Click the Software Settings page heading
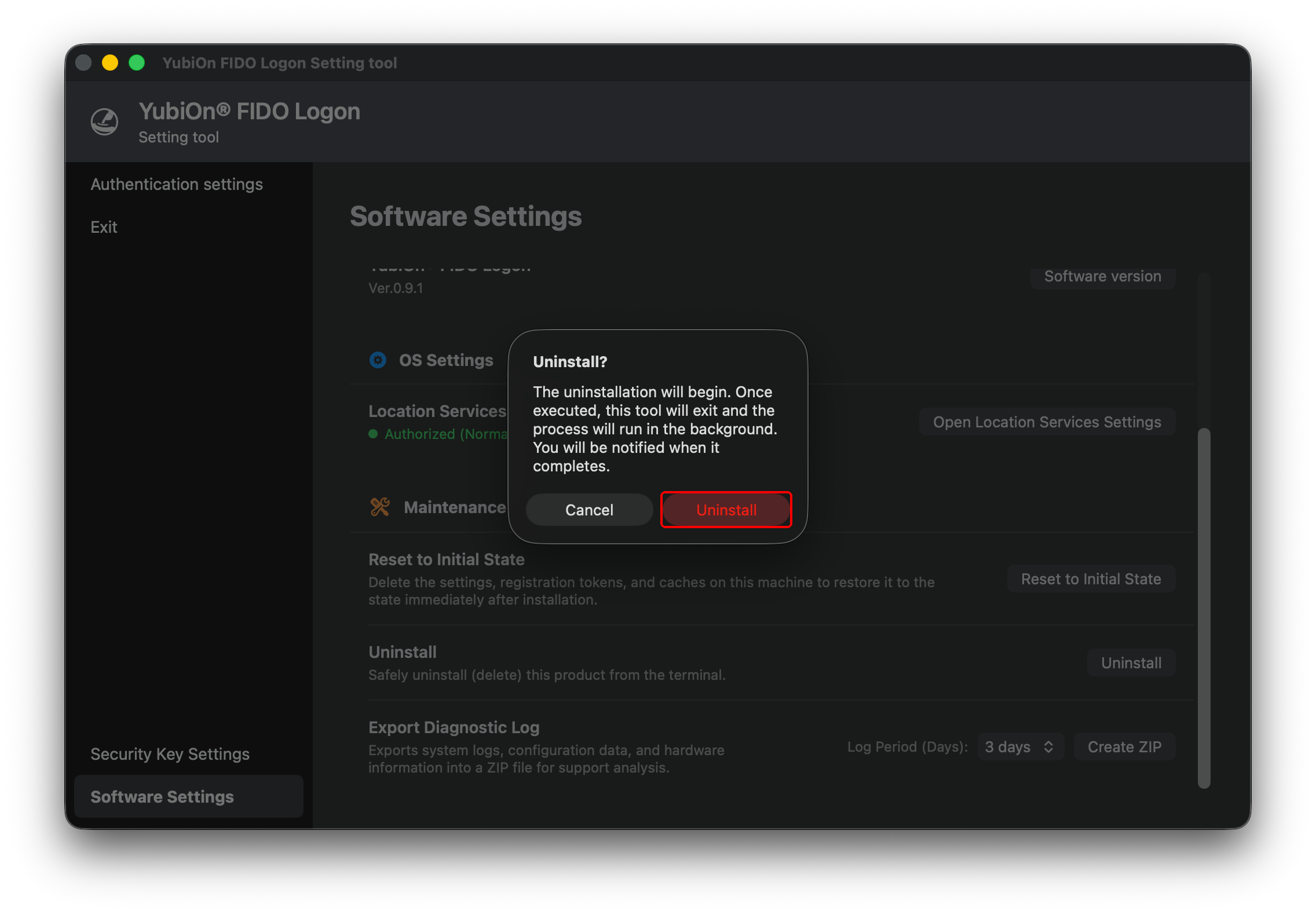The image size is (1316, 915). point(466,217)
